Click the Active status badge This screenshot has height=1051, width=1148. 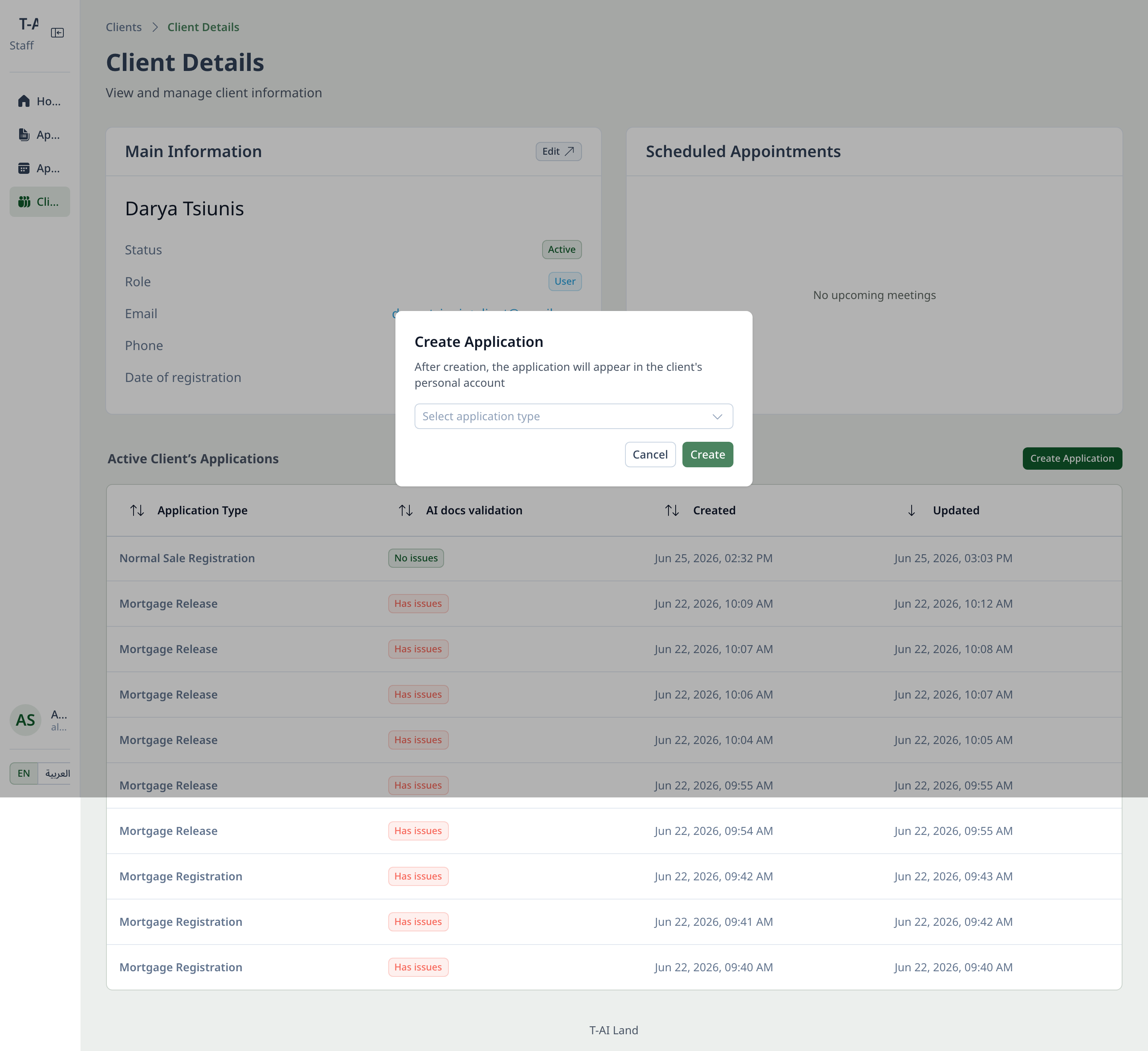pyautogui.click(x=562, y=250)
